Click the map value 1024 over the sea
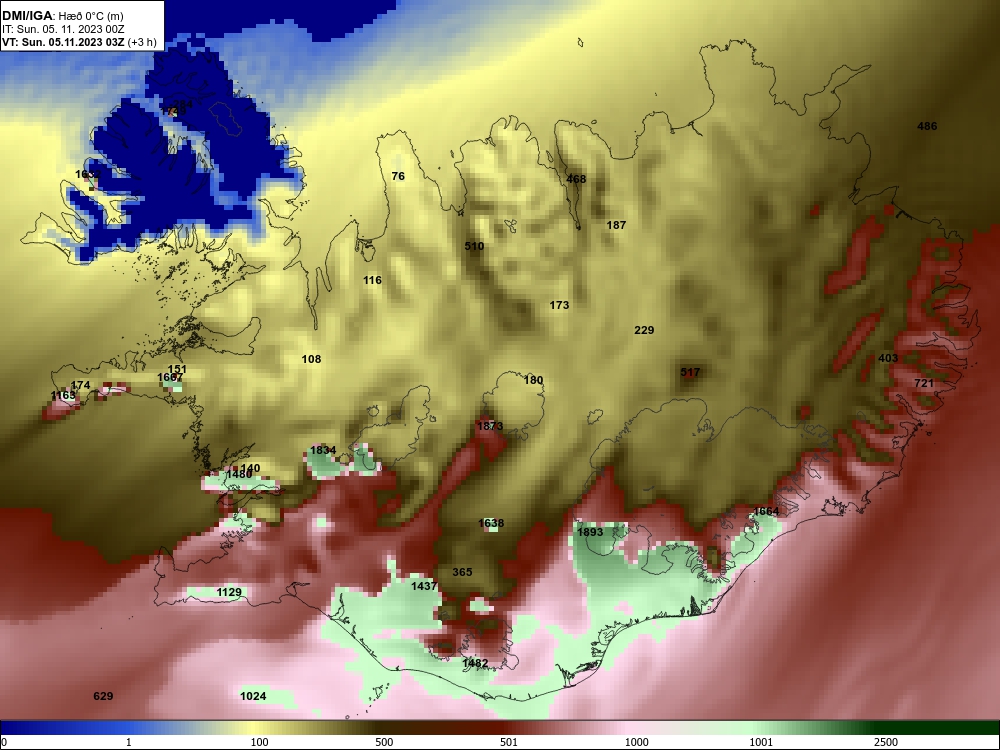Viewport: 1000px width, 750px height. tap(253, 696)
